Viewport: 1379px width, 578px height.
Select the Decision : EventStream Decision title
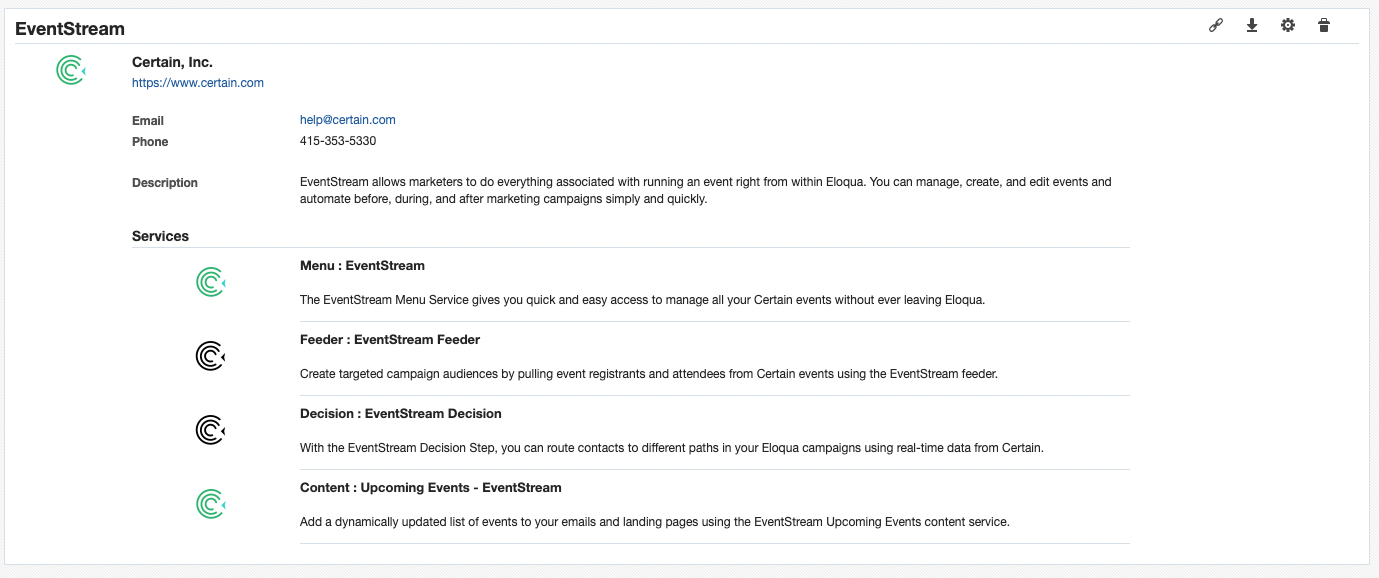(401, 414)
